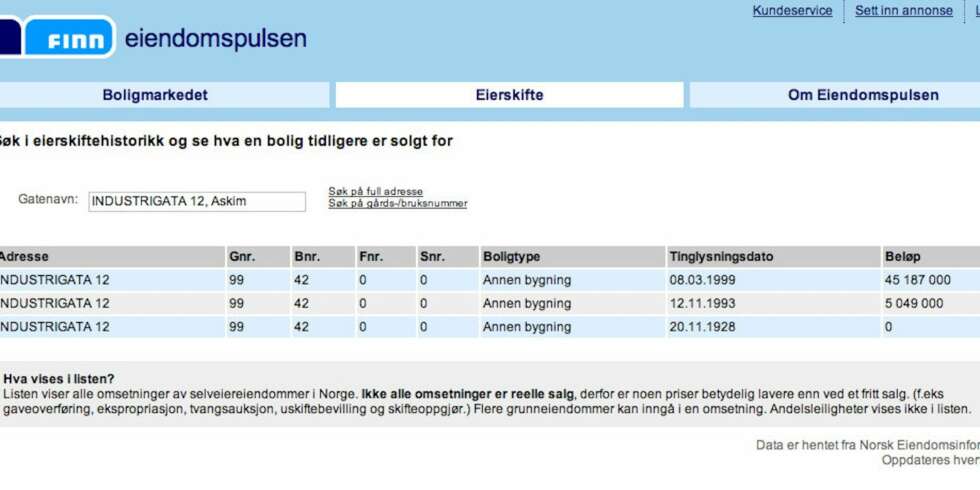
Task: Select the date 20.11.1928
Action: point(702,327)
